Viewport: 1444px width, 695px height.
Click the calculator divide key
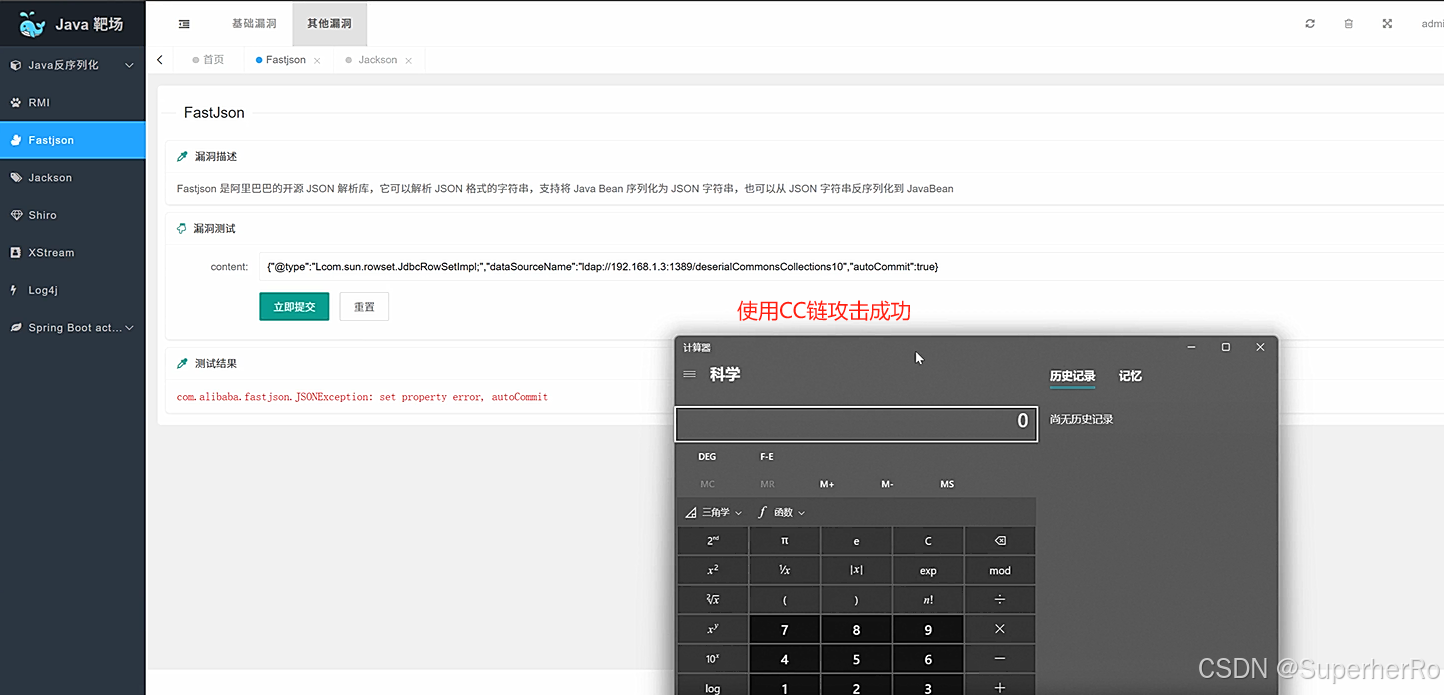pyautogui.click(x=1000, y=600)
